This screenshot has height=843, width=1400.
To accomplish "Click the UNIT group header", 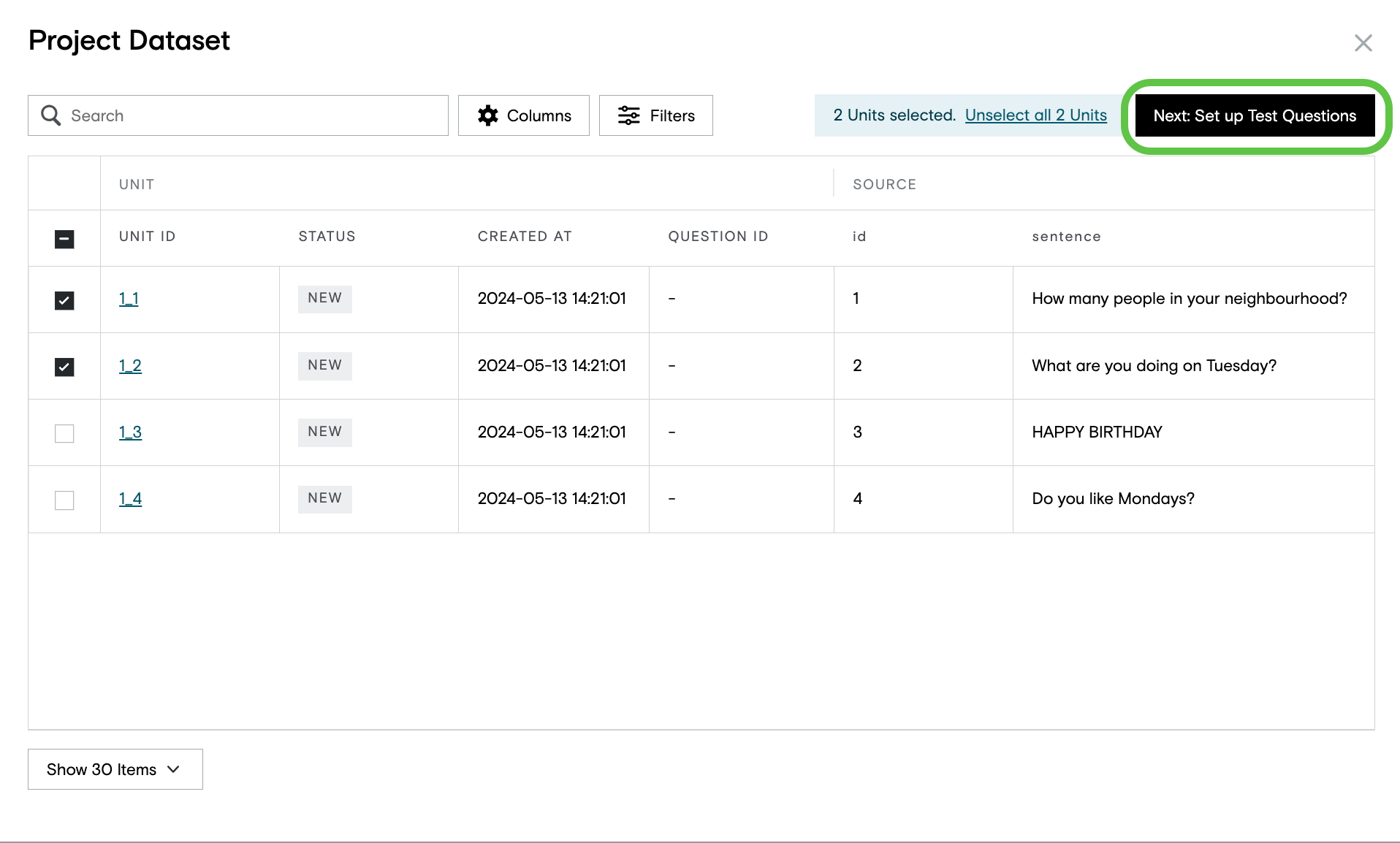I will point(137,185).
